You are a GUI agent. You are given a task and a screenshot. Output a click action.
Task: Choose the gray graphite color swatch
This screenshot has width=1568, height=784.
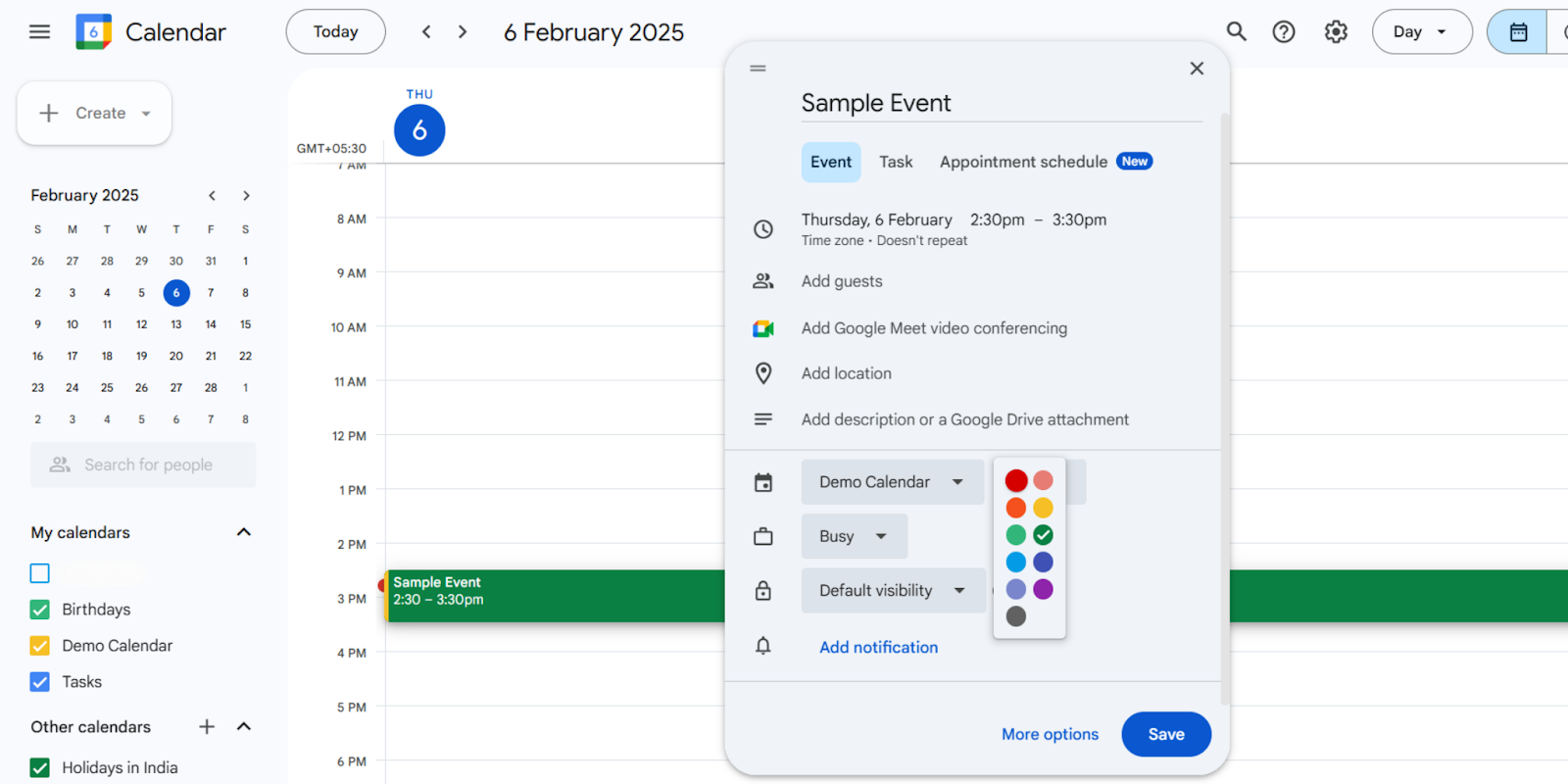[1016, 616]
